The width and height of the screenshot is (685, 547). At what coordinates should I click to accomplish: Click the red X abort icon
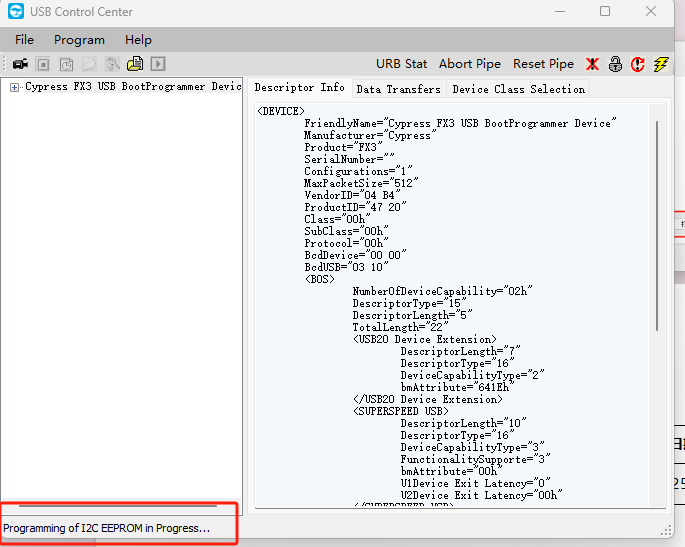point(592,64)
